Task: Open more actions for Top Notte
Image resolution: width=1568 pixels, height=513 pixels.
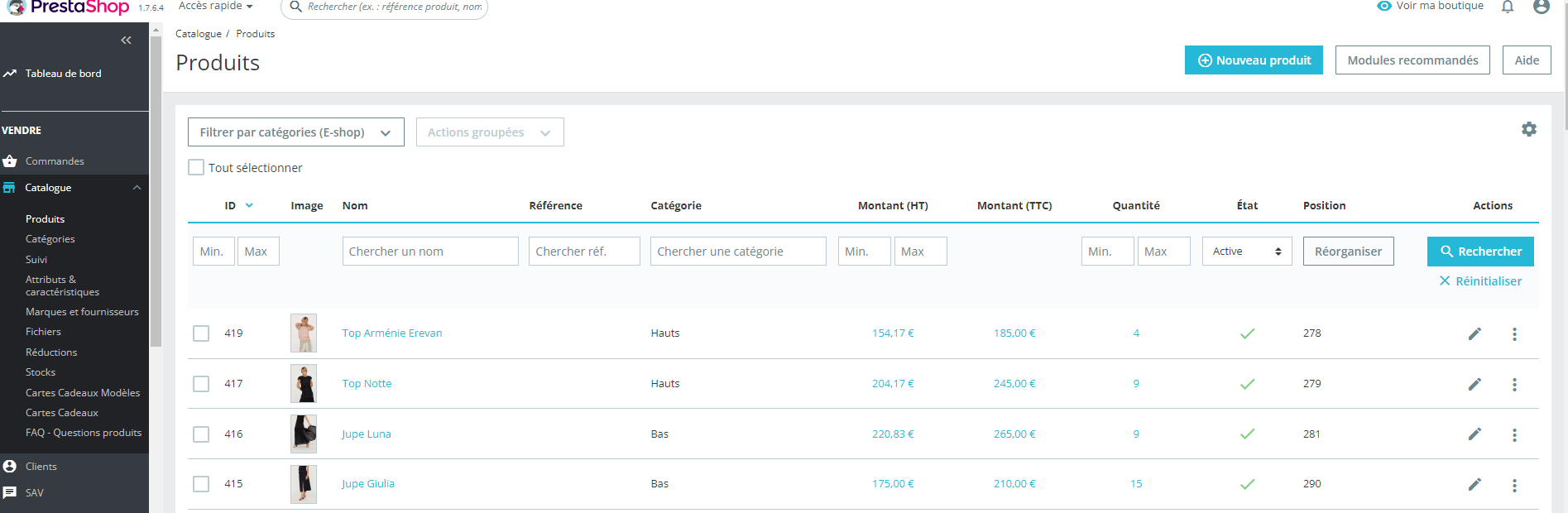Action: coord(1514,384)
